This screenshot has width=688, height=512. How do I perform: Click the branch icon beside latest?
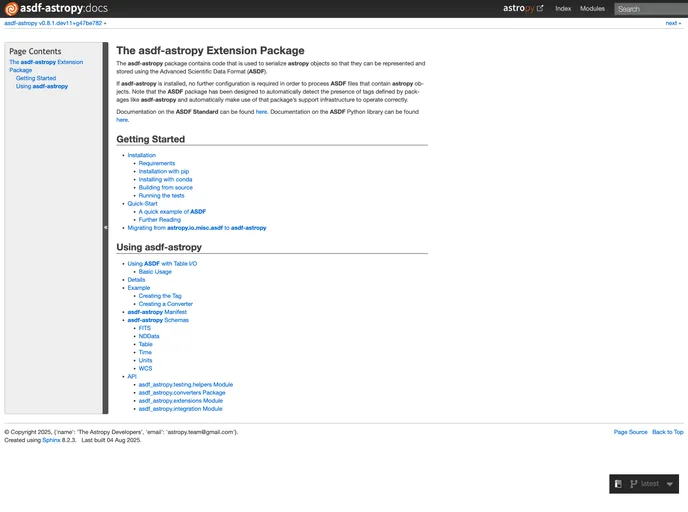click(633, 483)
